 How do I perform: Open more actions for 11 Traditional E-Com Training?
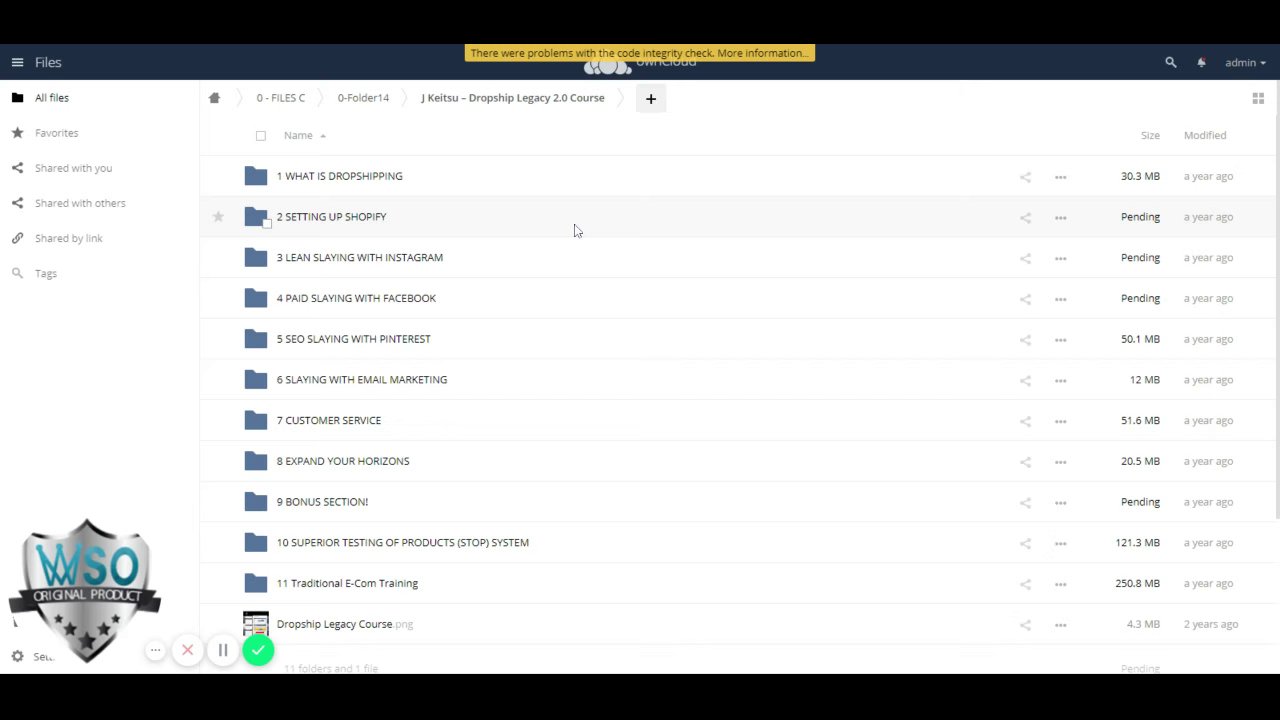[1060, 584]
